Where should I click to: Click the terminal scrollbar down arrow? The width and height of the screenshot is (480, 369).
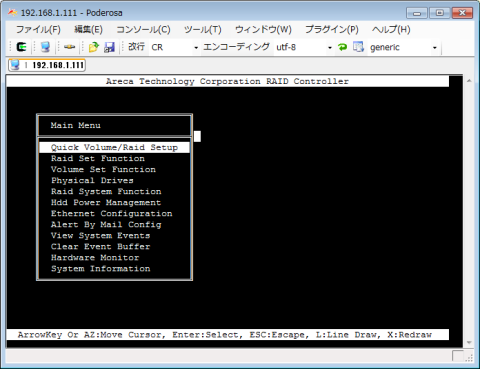469,342
